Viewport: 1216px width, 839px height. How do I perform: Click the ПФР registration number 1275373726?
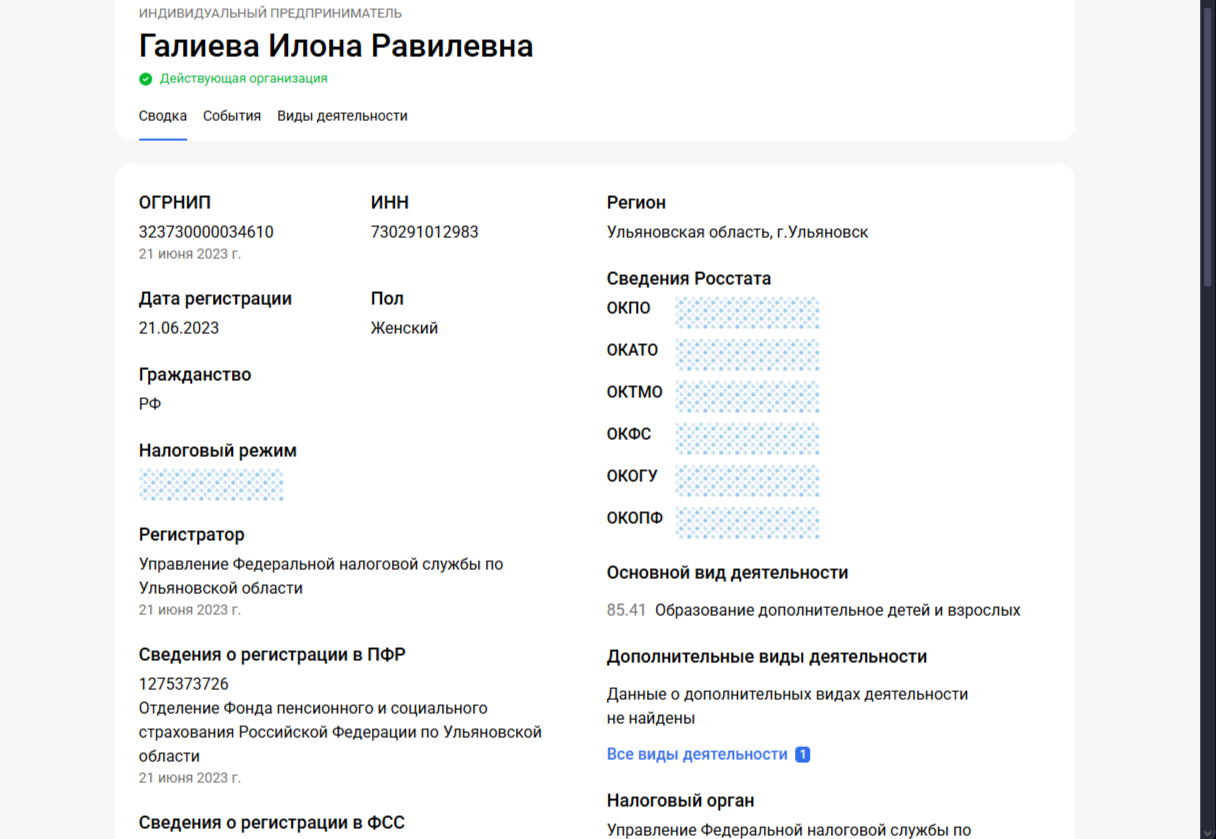184,684
